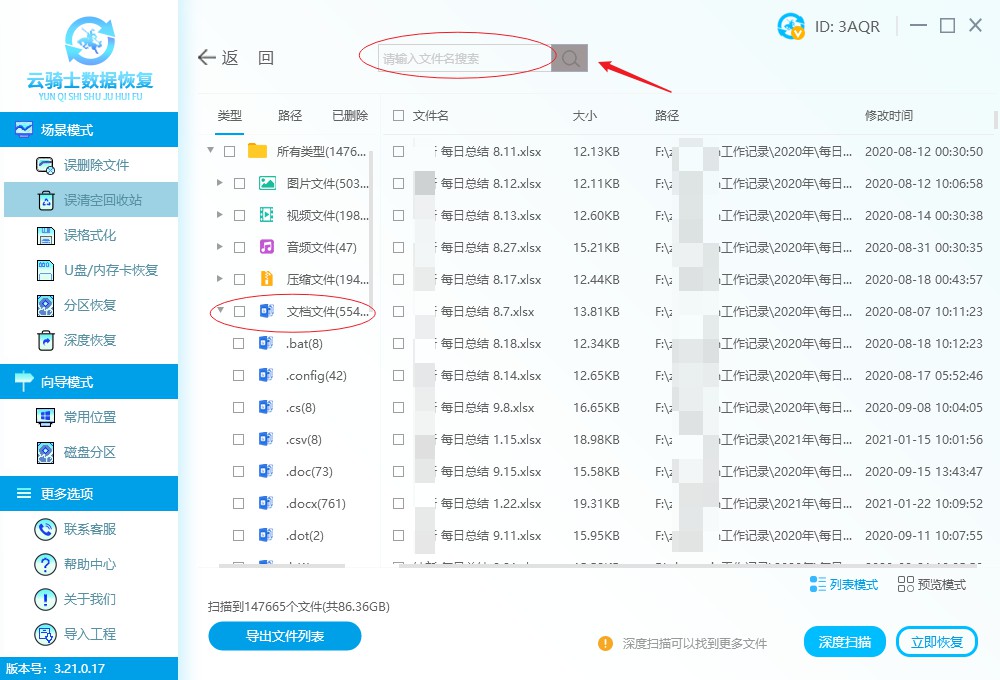Open the 更多选项 section header
Image resolution: width=1000 pixels, height=680 pixels.
(89, 493)
